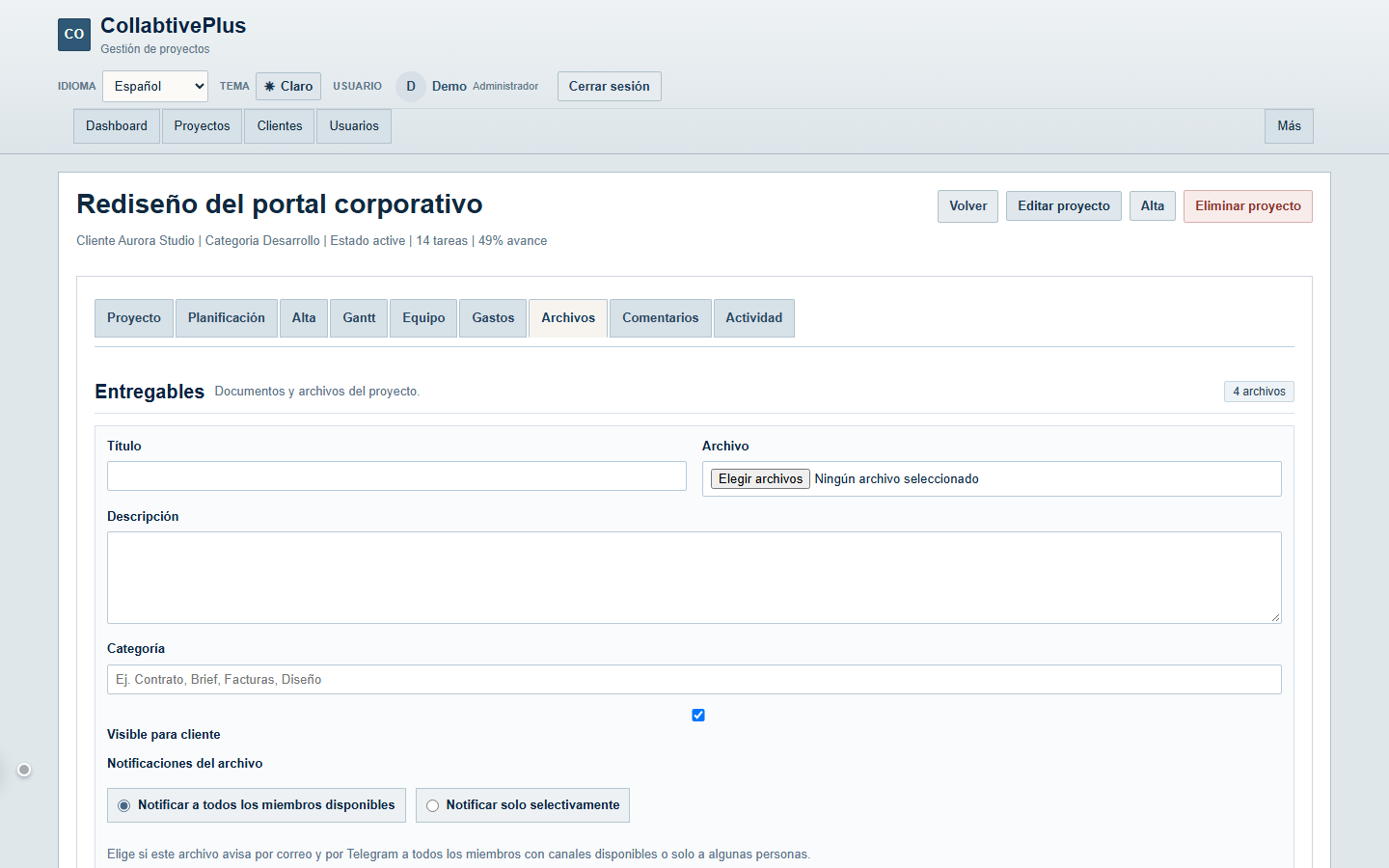Click the 4 archivos badge
This screenshot has width=1389, height=868.
point(1259,392)
